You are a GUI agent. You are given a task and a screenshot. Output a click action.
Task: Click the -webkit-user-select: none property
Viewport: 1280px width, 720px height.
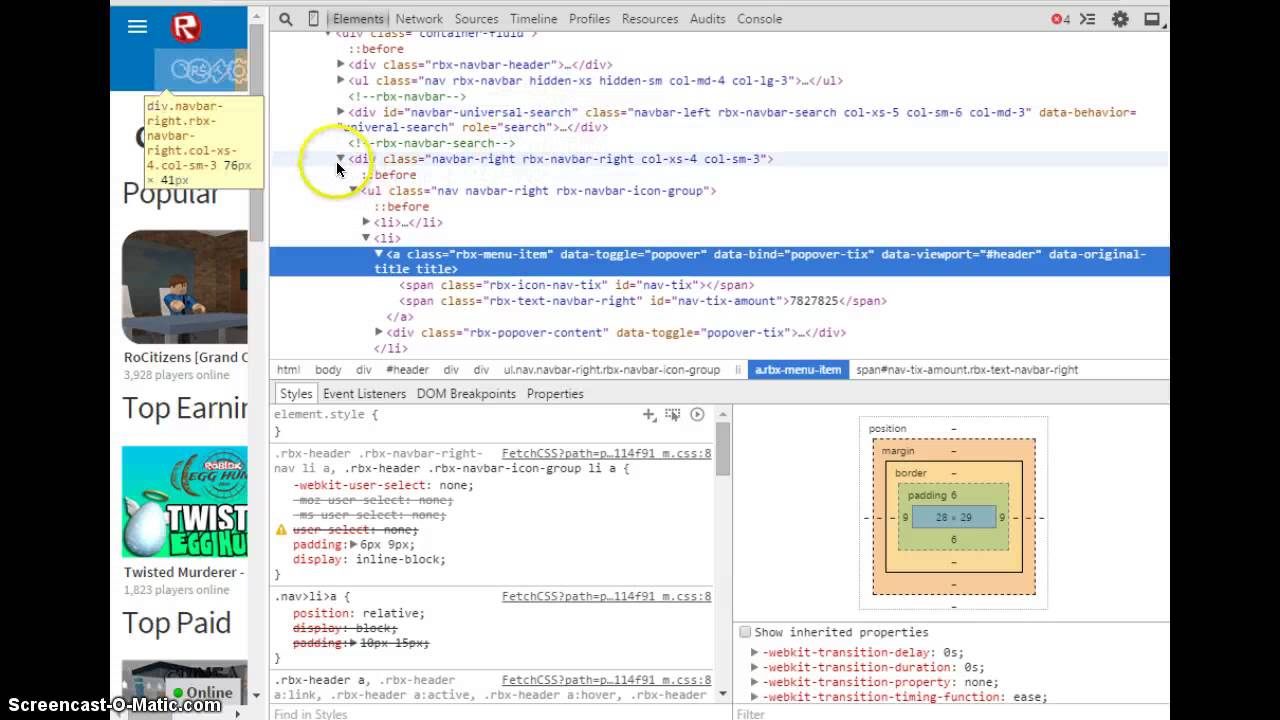[383, 485]
